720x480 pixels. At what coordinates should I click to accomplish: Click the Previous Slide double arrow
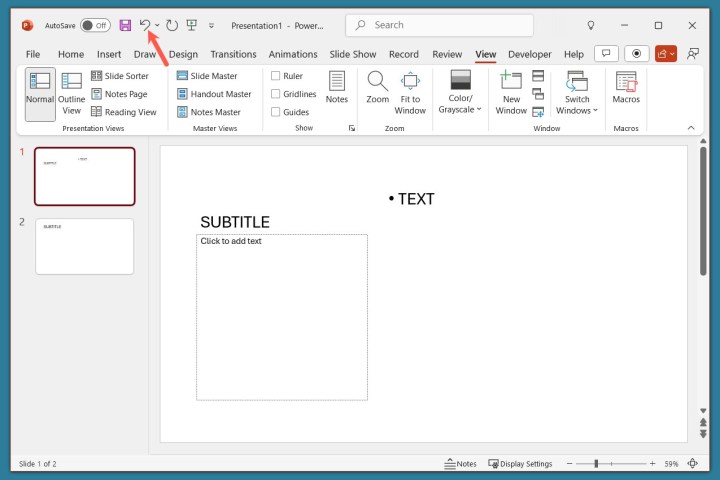[703, 422]
